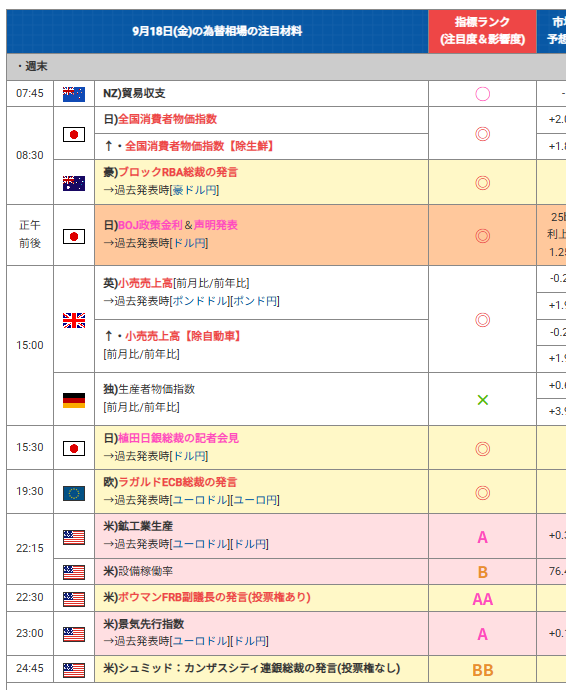Click the double circle rank for ブロックRBA総裁
Screen dimensions: 566x690
coord(482,183)
